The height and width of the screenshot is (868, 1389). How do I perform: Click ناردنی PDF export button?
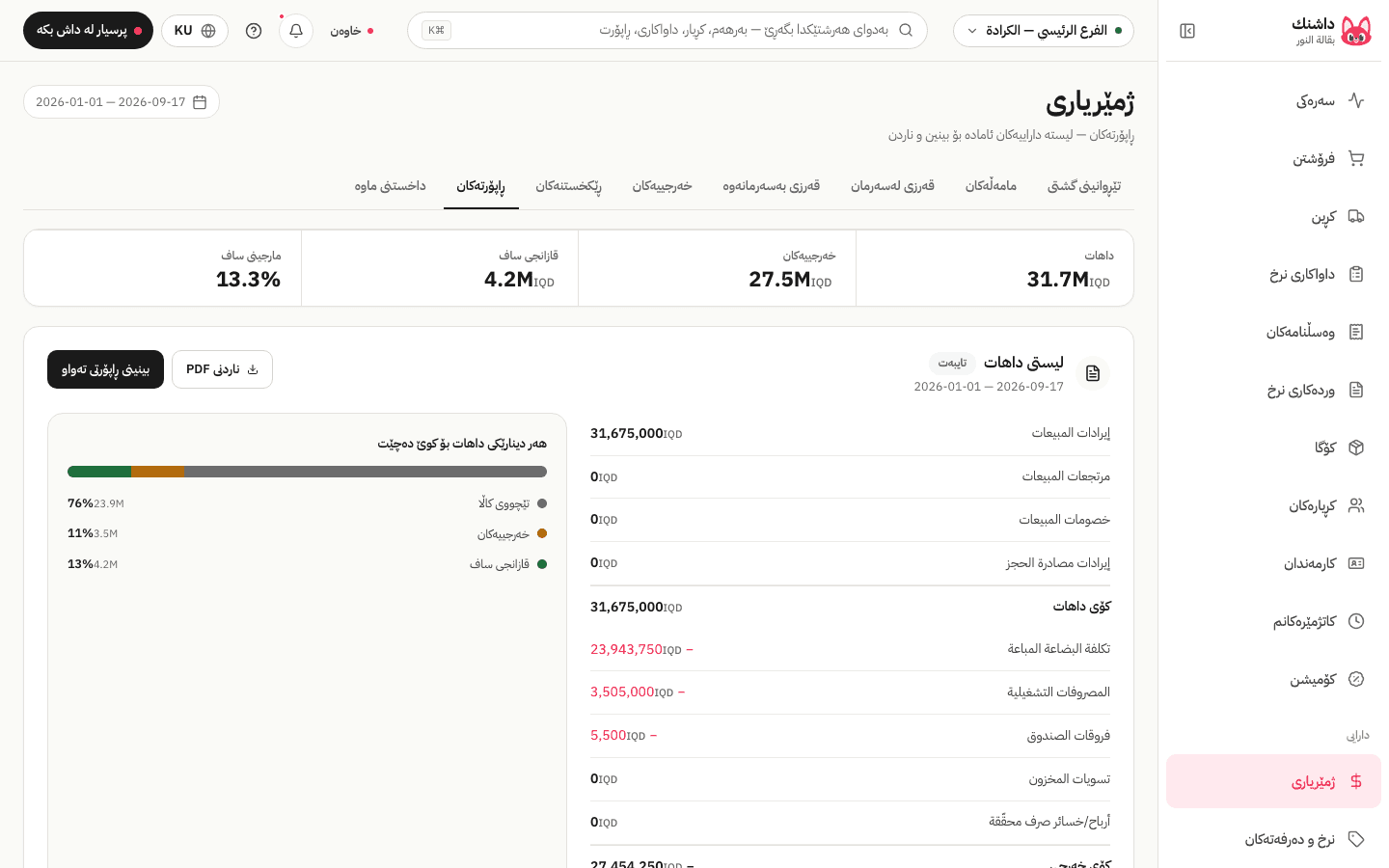click(222, 369)
